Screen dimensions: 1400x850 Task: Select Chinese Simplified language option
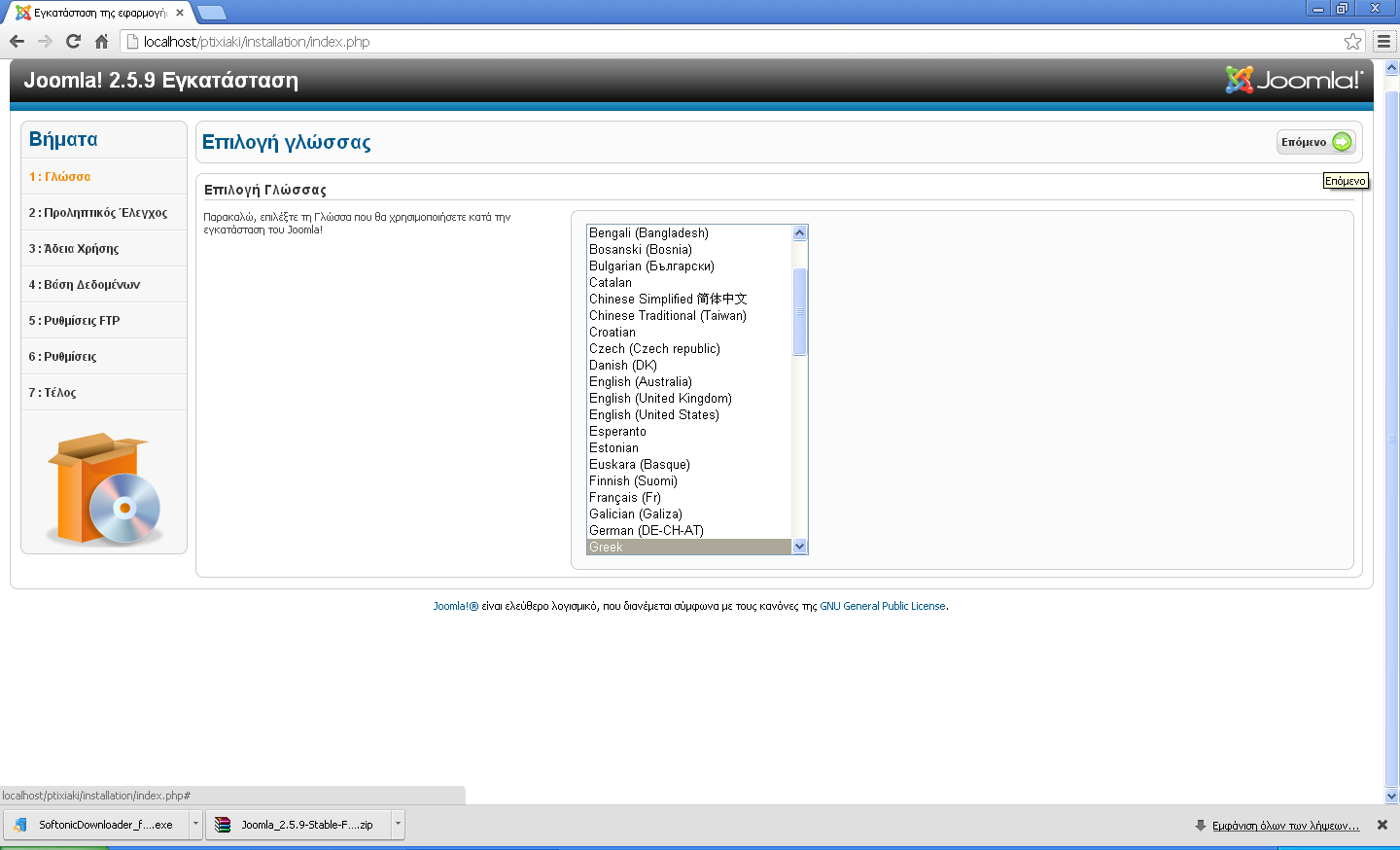(689, 300)
